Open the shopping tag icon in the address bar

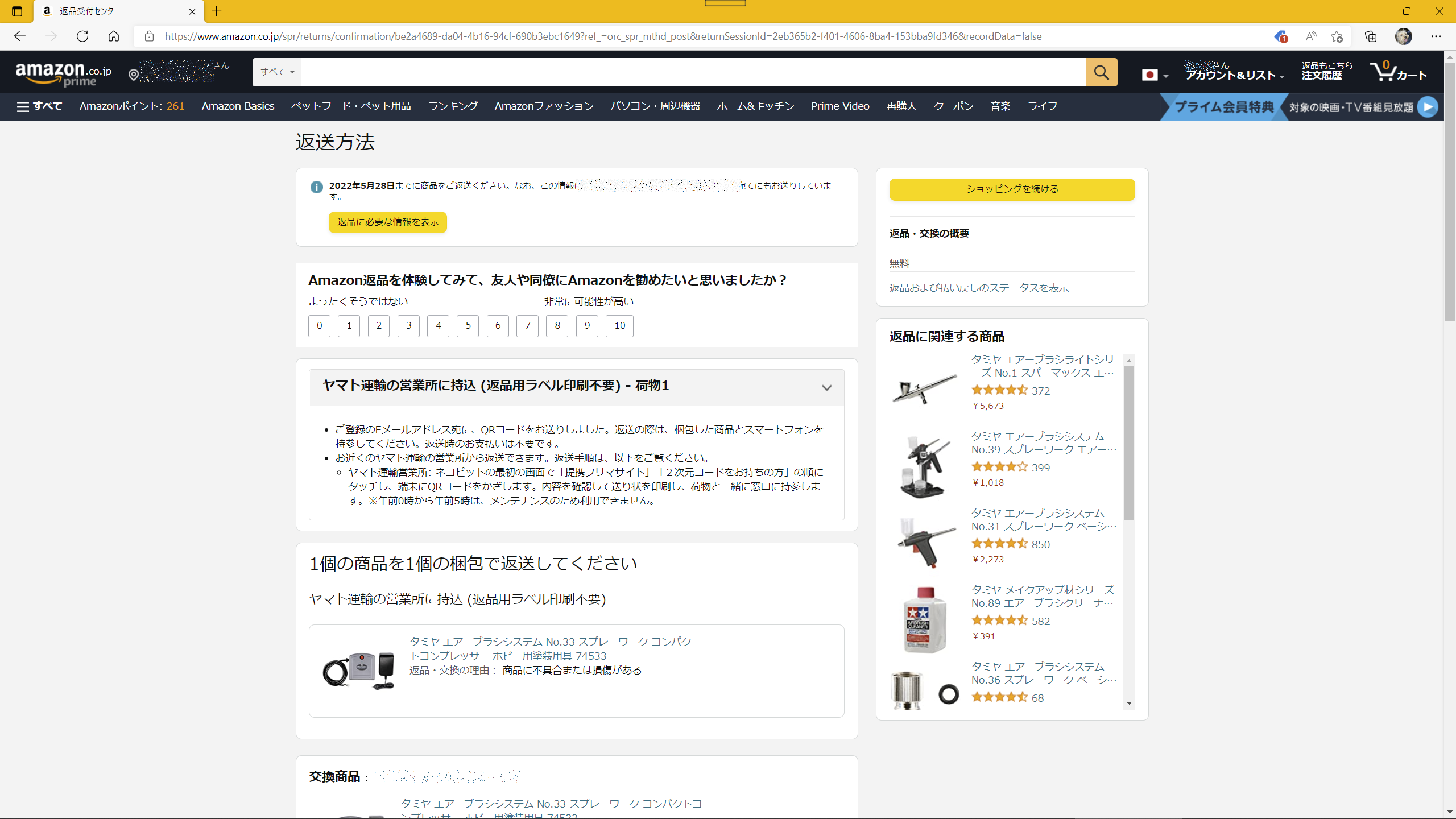point(1280,36)
